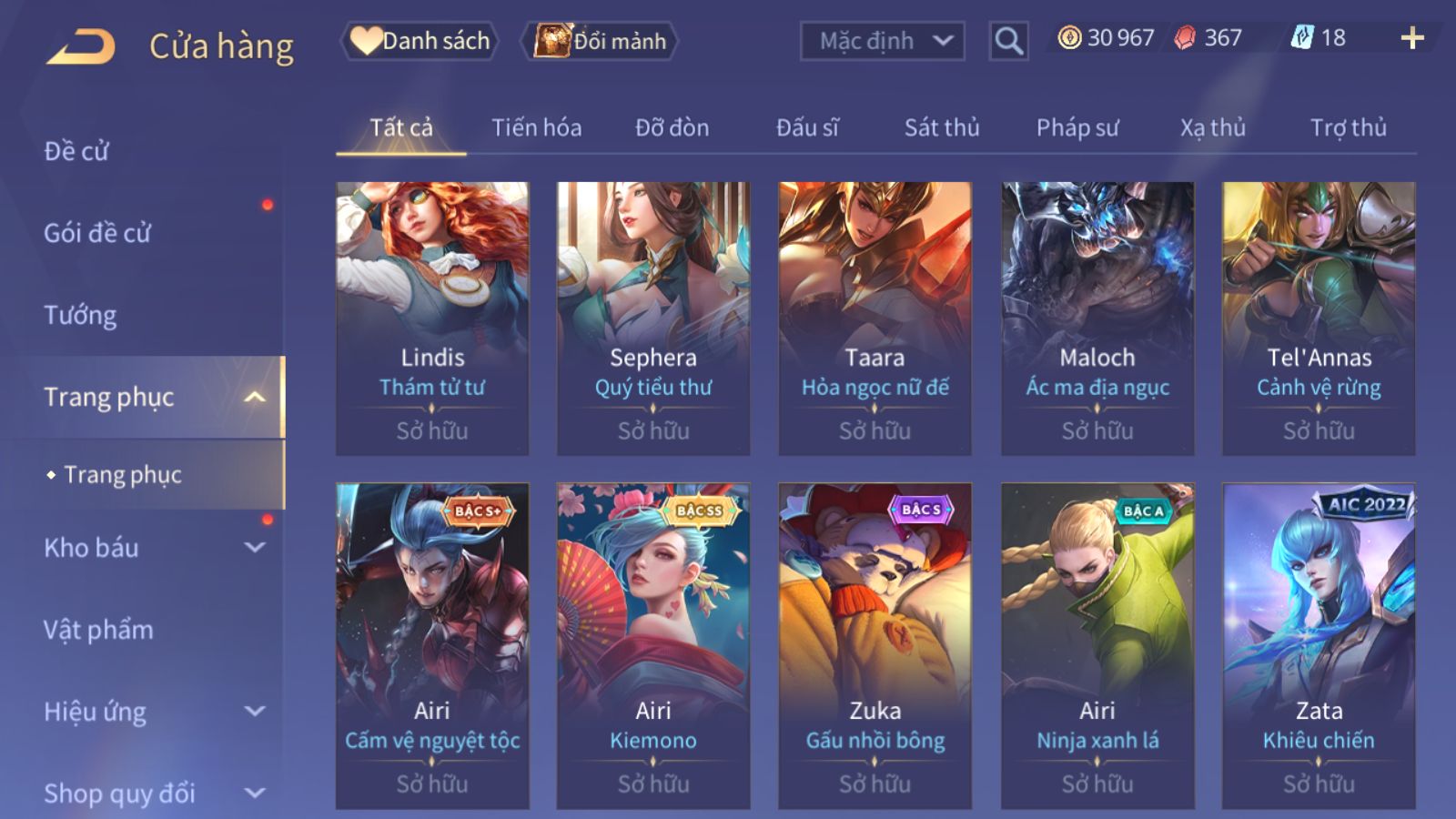Viewport: 1456px width, 819px height.
Task: Expand the Kho báu sidebar section
Action: [x=256, y=548]
